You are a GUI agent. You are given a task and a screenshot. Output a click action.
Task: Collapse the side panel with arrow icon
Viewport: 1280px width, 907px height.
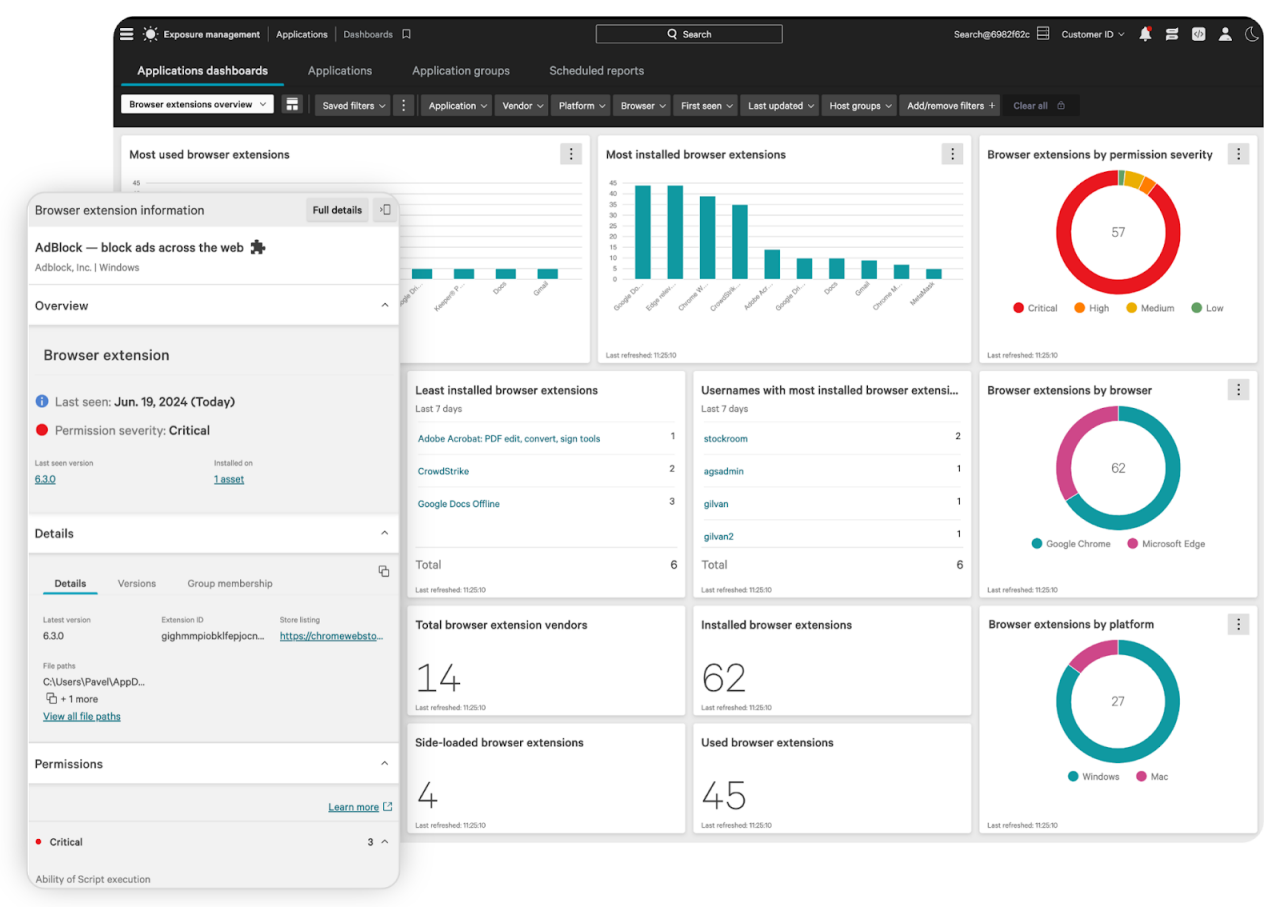point(384,210)
